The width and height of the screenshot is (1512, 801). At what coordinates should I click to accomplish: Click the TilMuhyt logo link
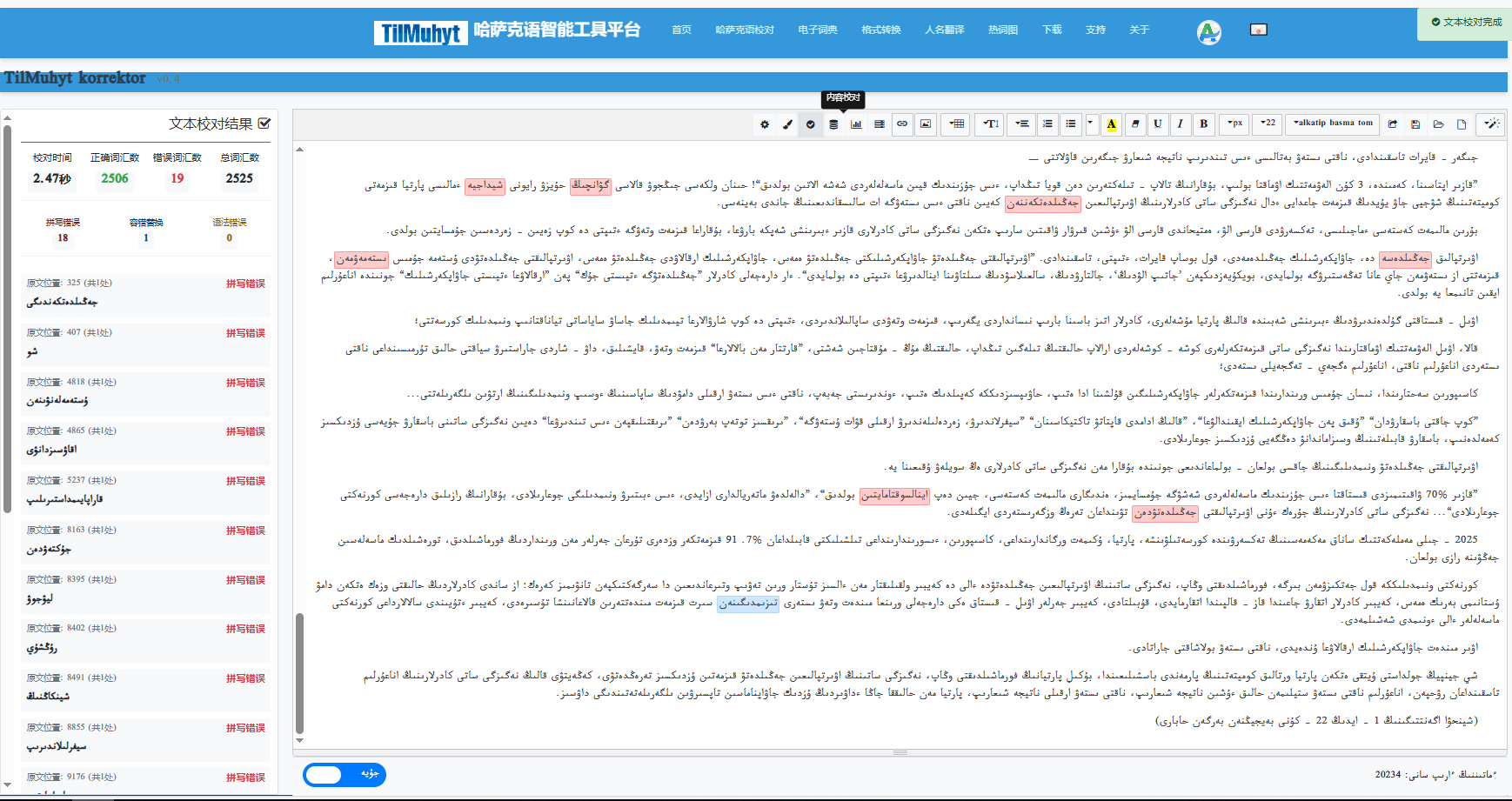point(421,33)
